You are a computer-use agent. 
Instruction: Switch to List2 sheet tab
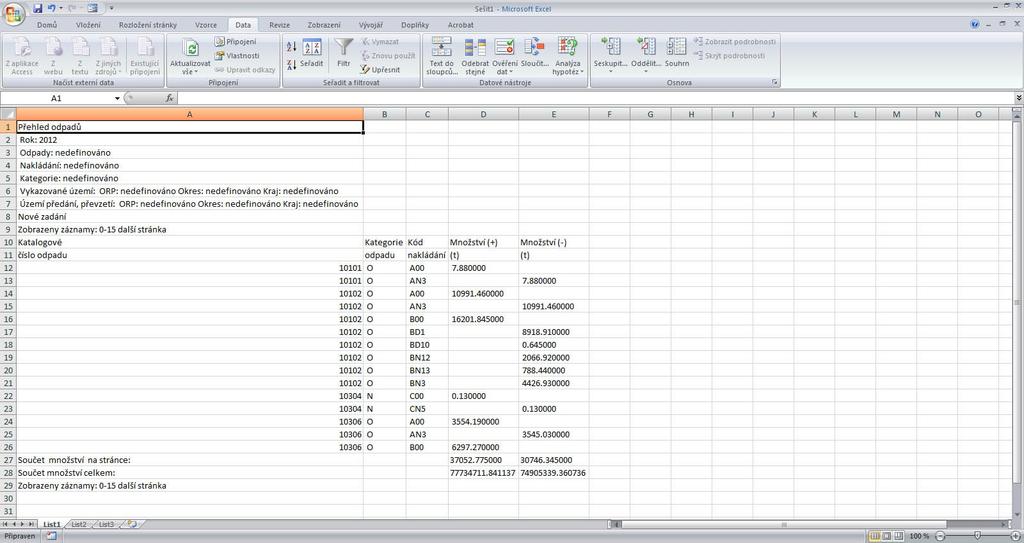click(x=79, y=524)
